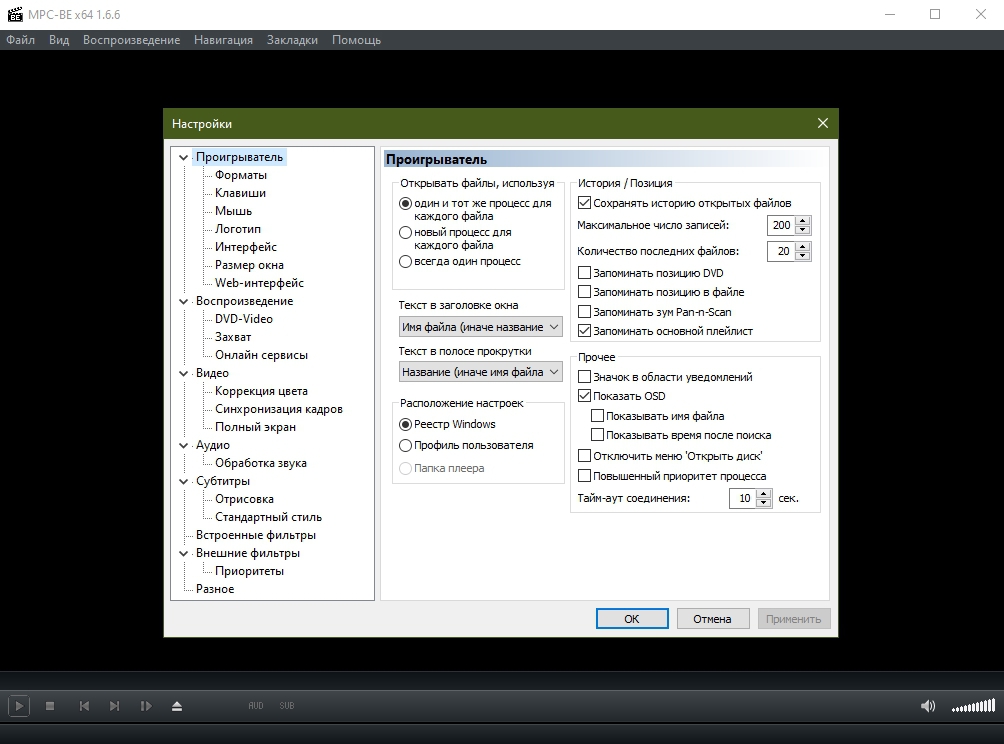Click the frame step icon

[x=146, y=706]
